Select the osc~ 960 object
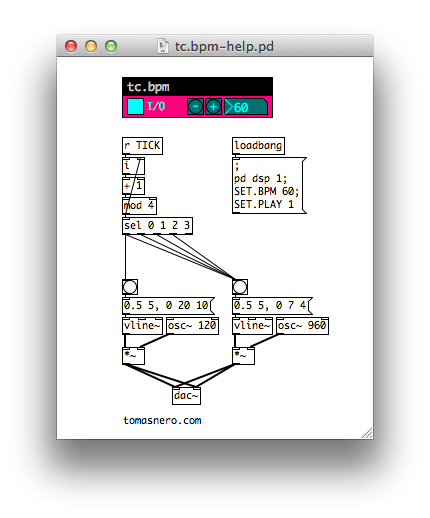Image resolution: width=430 pixels, height=518 pixels. click(x=302, y=326)
